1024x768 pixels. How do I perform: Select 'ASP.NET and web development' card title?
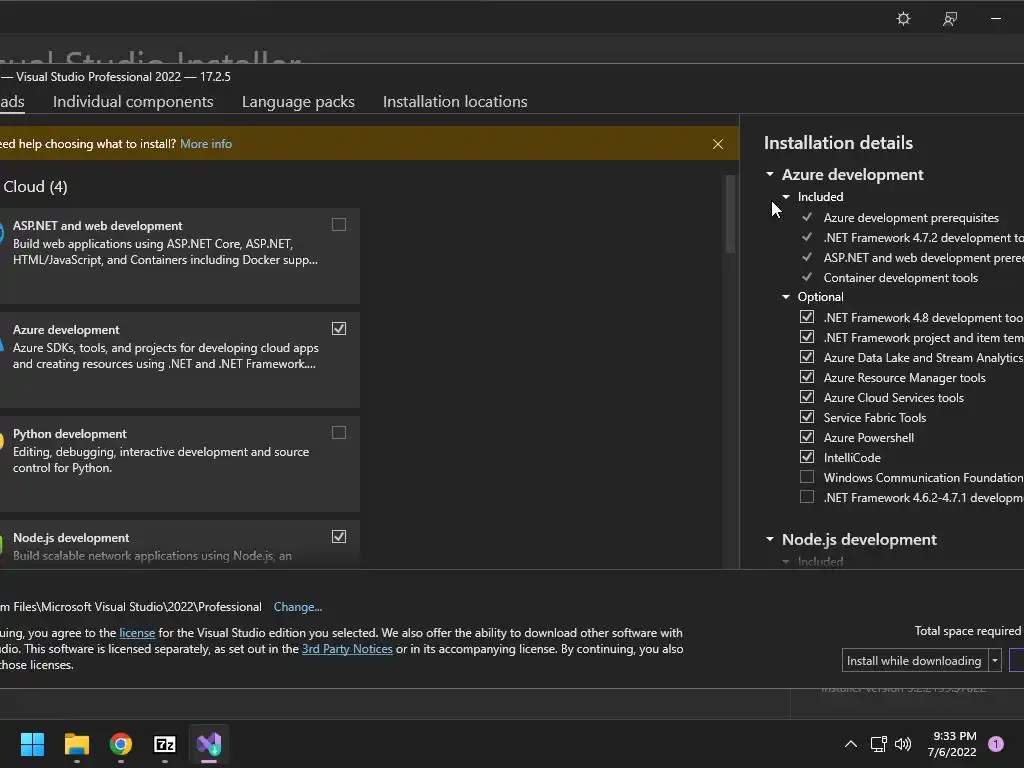[97, 226]
